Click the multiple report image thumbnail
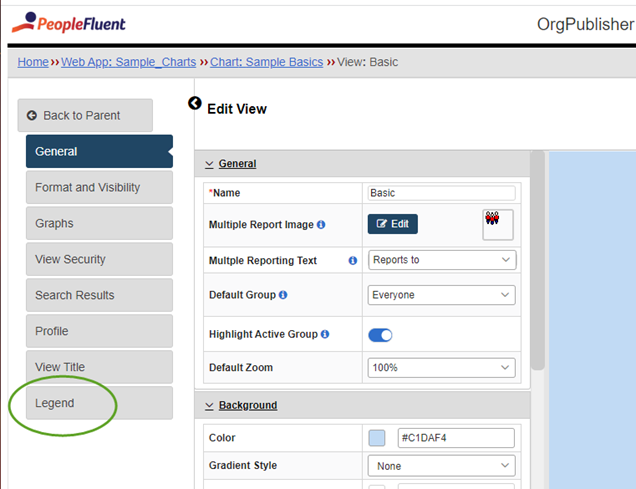This screenshot has width=636, height=489. tap(498, 225)
